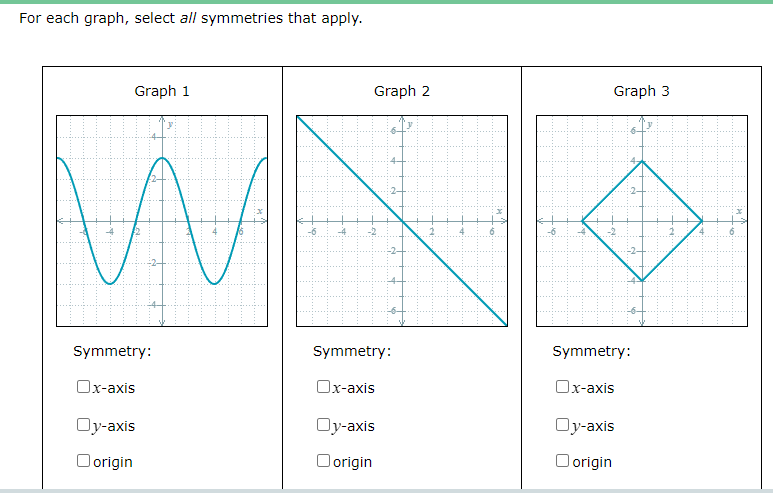The image size is (773, 493).
Task: Tick the origin checkbox under Graph 1
Action: point(83,462)
